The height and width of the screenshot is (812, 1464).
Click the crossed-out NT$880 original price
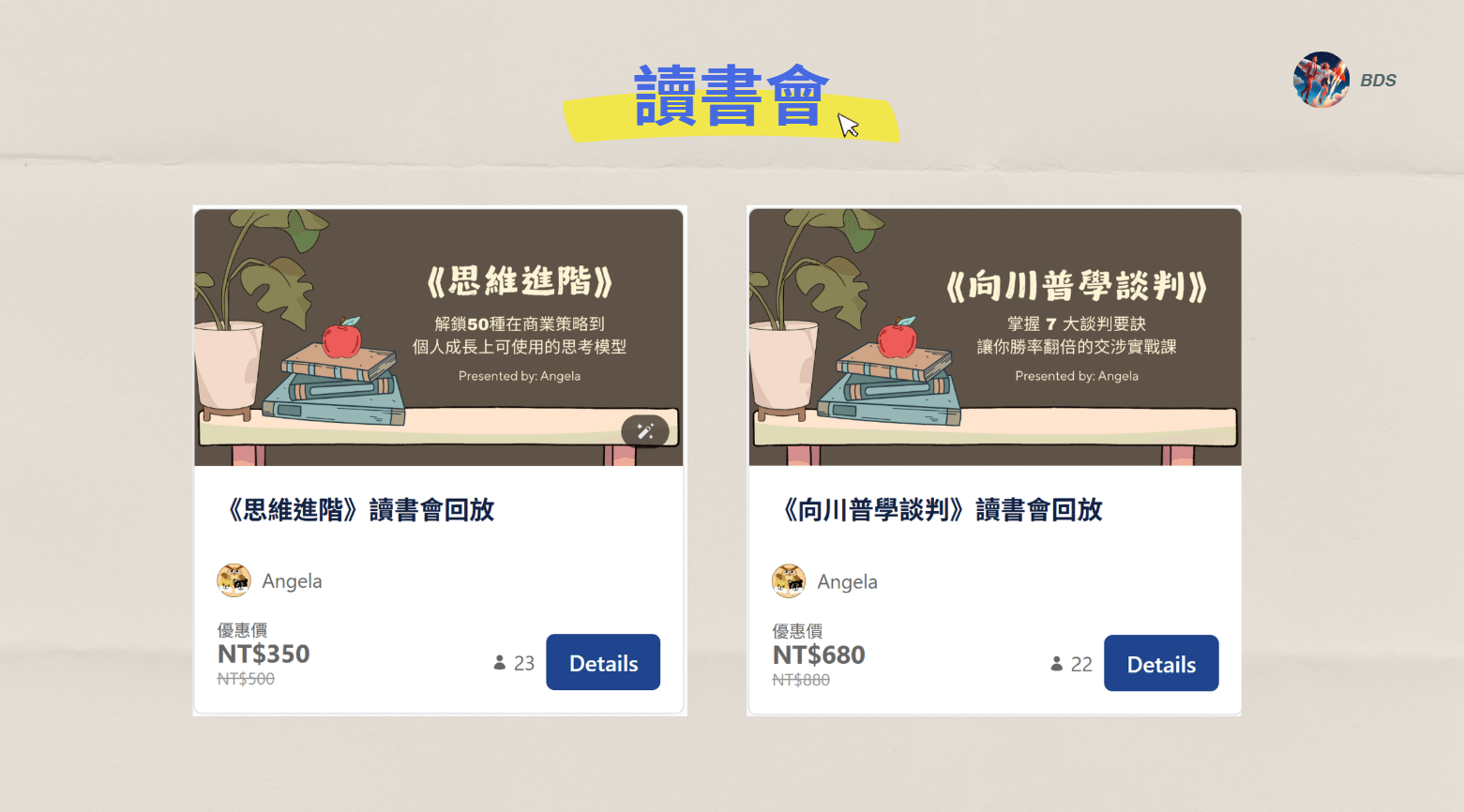pos(801,680)
